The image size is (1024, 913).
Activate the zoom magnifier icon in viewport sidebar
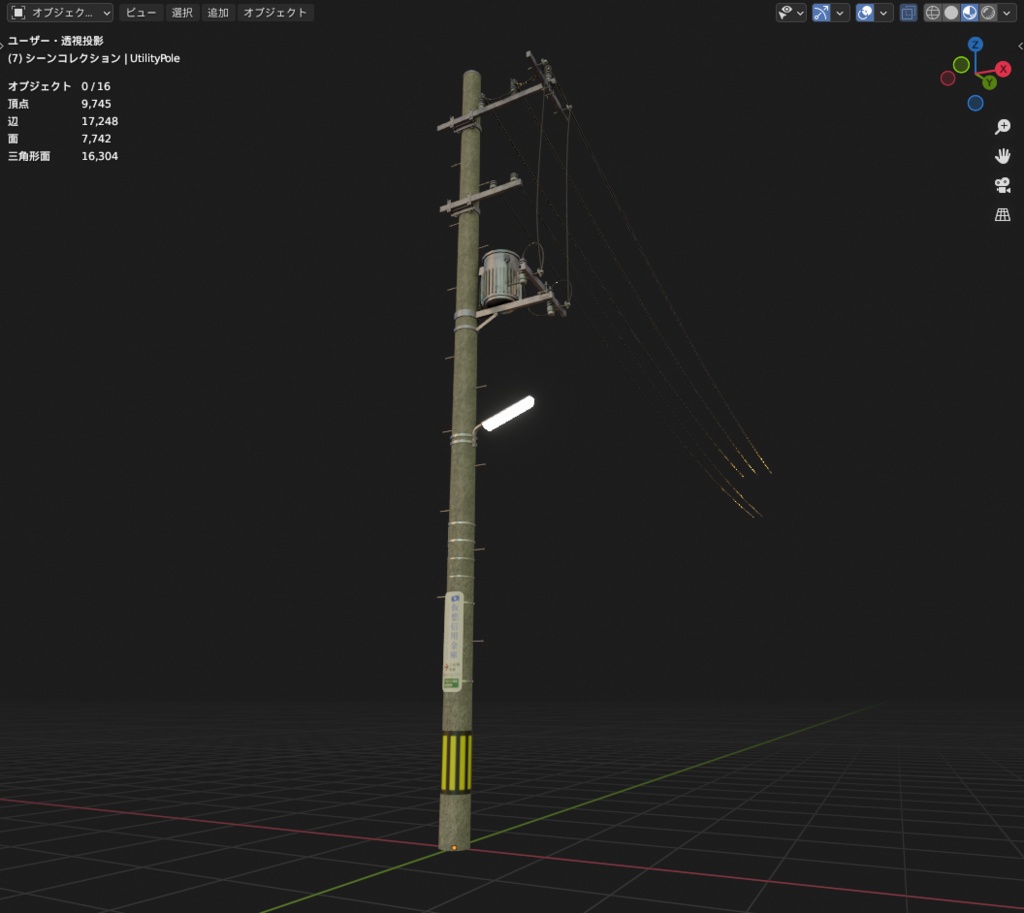[1003, 125]
